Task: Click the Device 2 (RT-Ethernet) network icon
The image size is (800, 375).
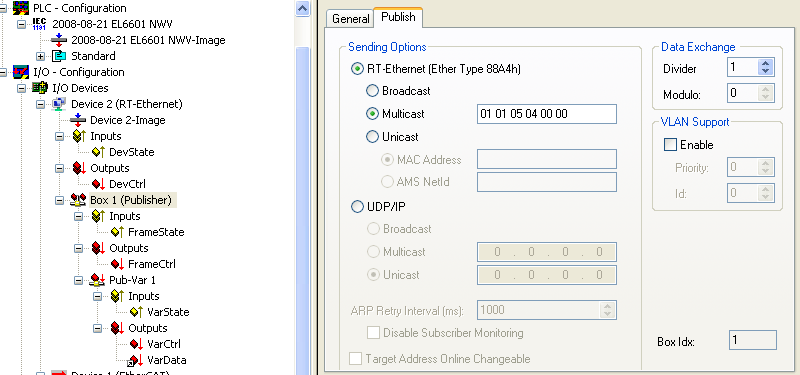Action: (59, 104)
